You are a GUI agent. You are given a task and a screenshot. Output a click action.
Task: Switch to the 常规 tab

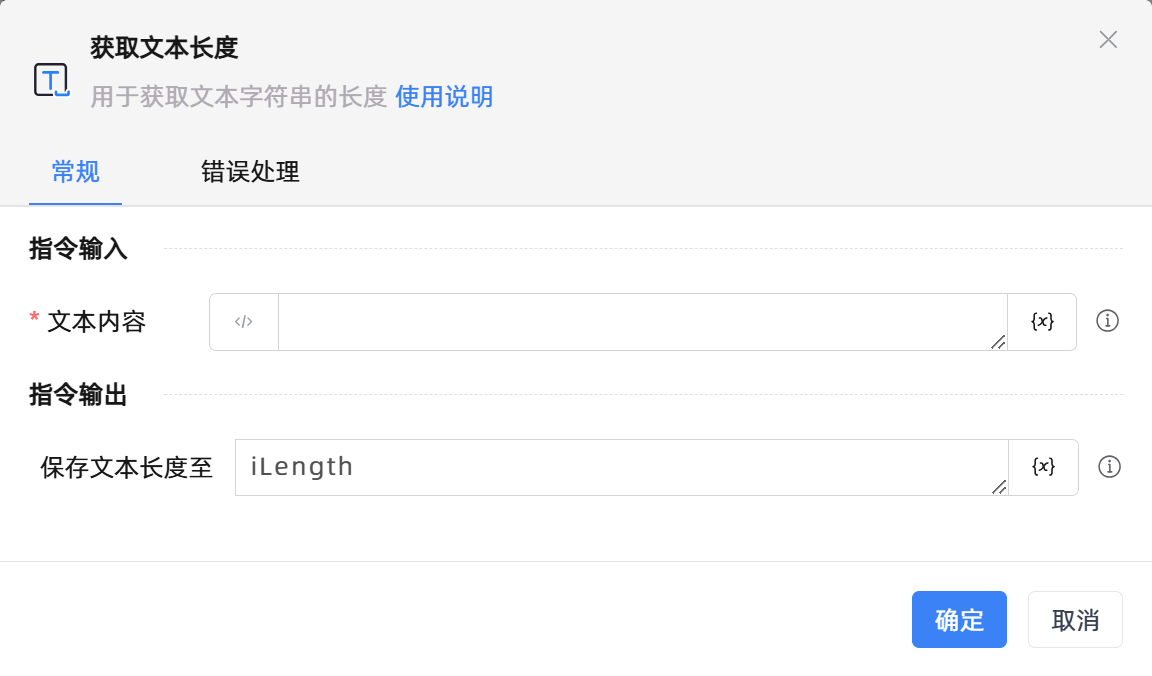point(76,172)
